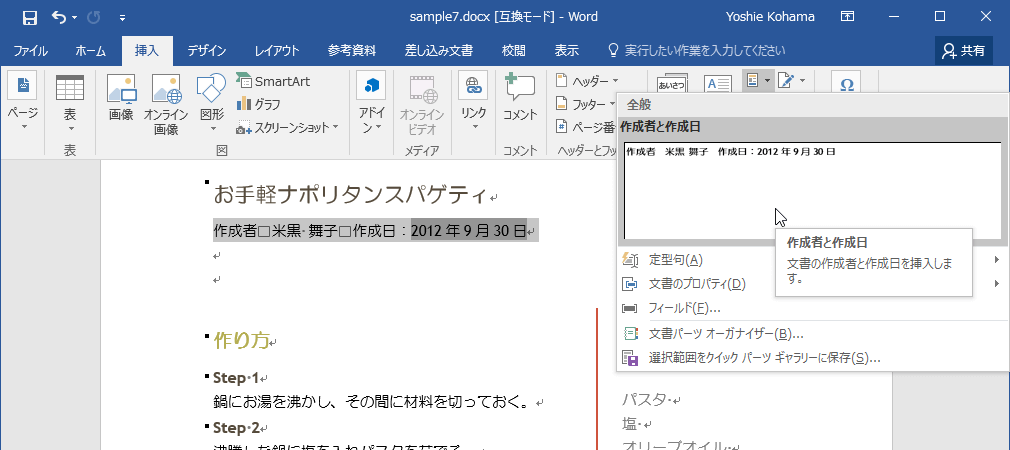Screen dimensions: 1010x450
Task: Switch to the 表示 tab
Action: [567, 50]
